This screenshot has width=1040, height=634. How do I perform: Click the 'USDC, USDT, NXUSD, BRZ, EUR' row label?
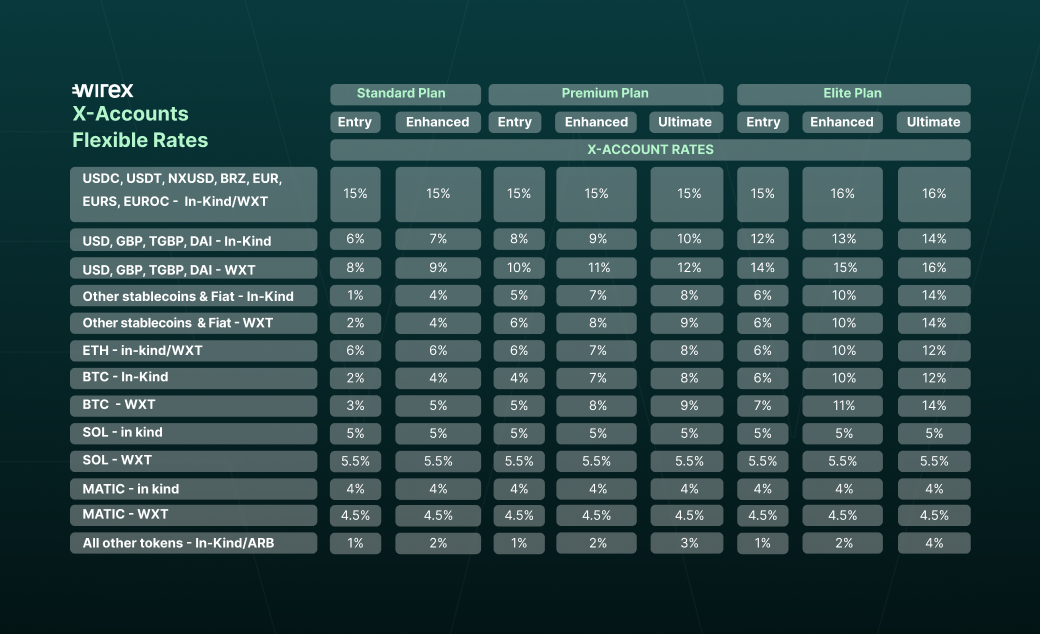[194, 194]
